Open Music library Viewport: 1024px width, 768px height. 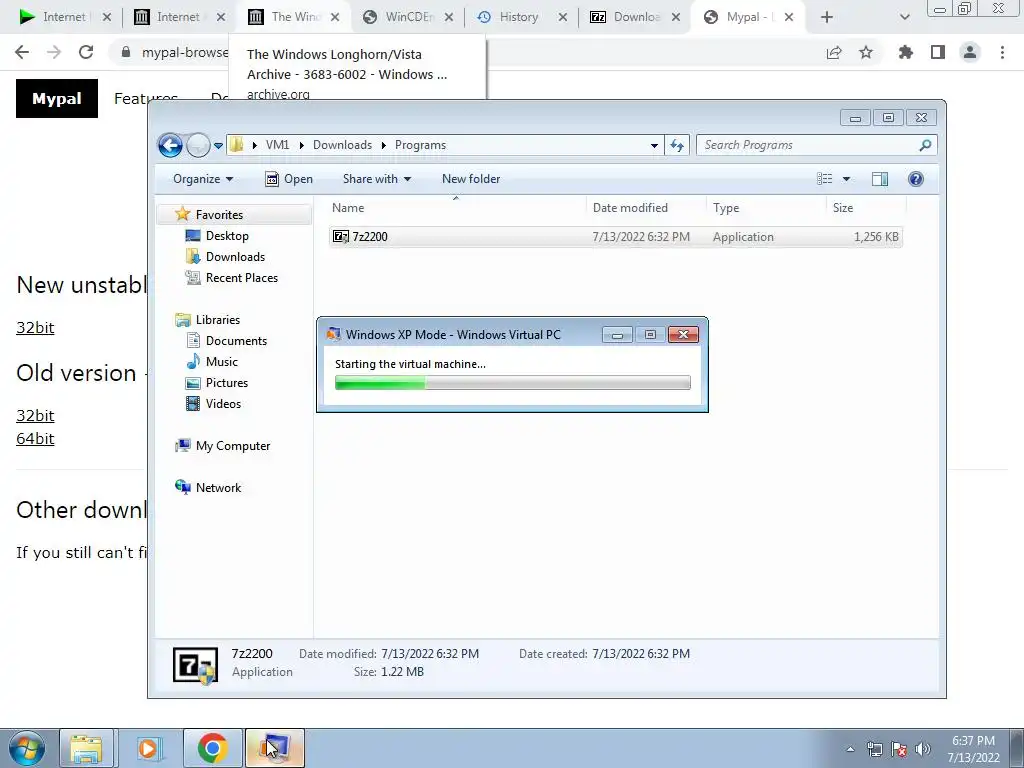(221, 362)
